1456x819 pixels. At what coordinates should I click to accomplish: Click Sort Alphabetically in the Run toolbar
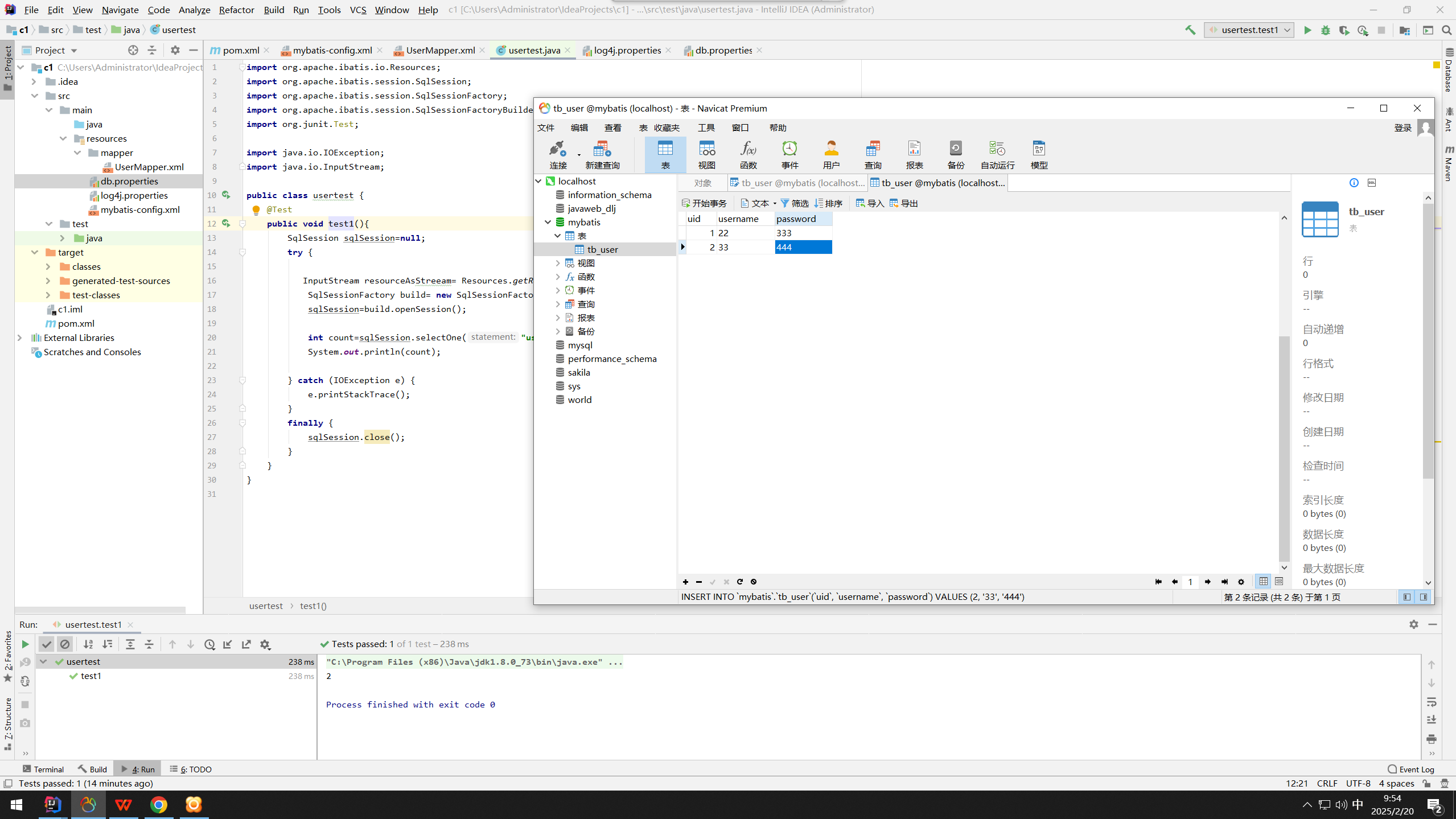(88, 644)
